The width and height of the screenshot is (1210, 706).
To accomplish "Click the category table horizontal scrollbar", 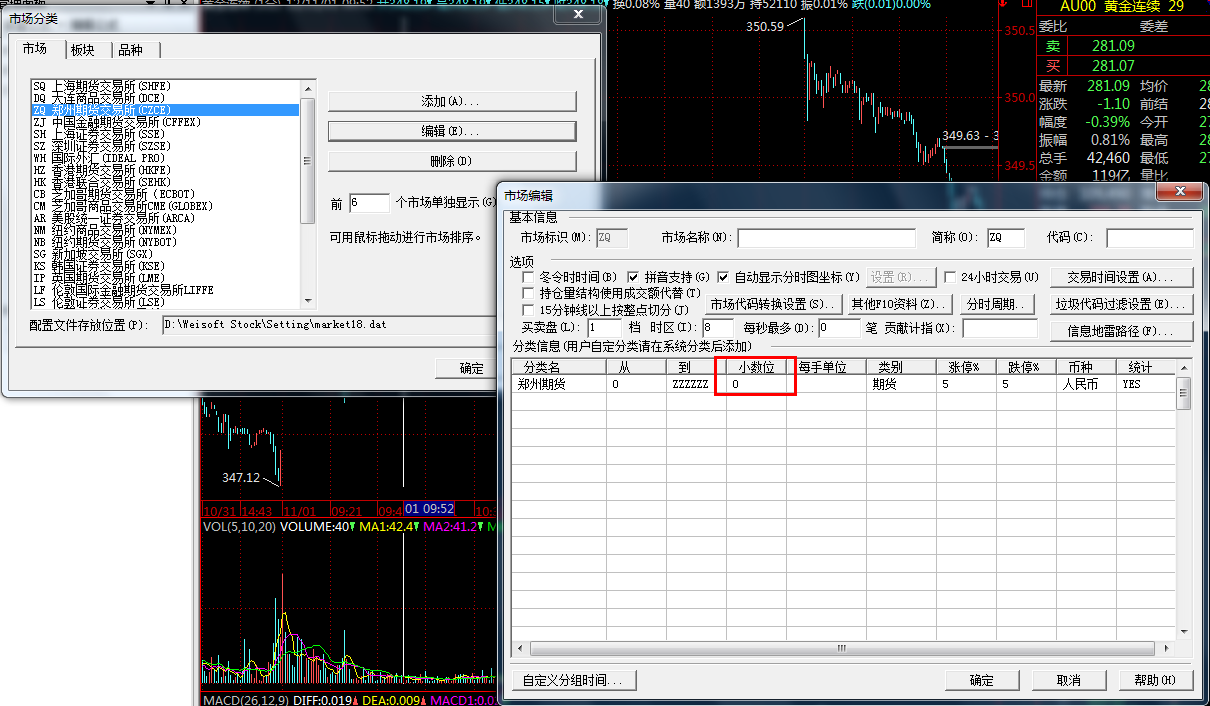I will (x=843, y=649).
